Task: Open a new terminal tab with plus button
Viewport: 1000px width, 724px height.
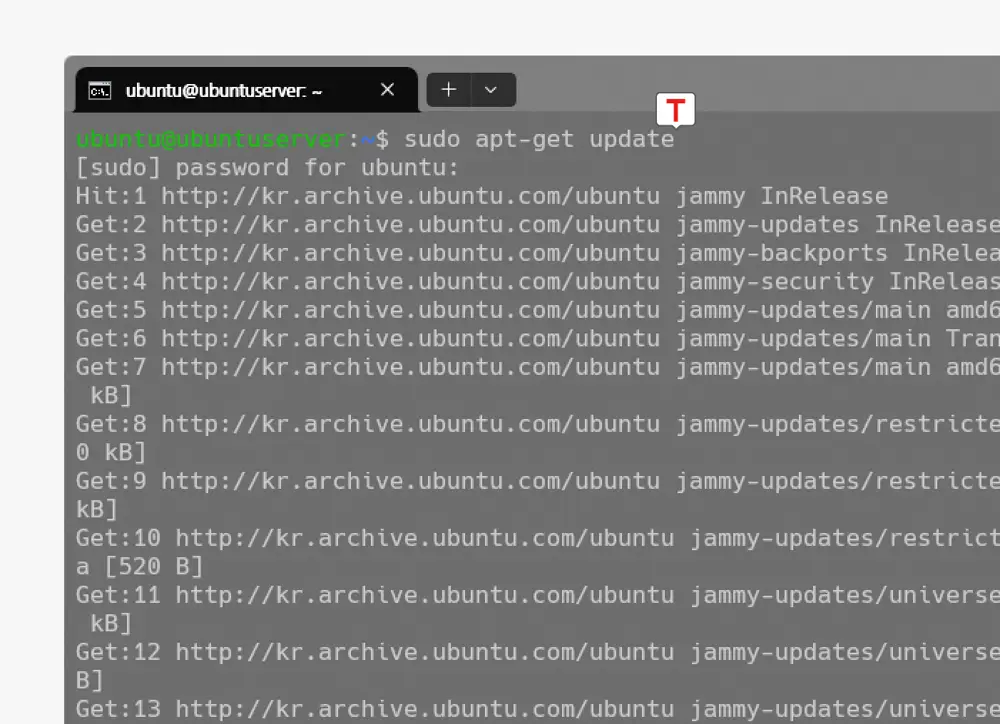Action: [x=449, y=90]
